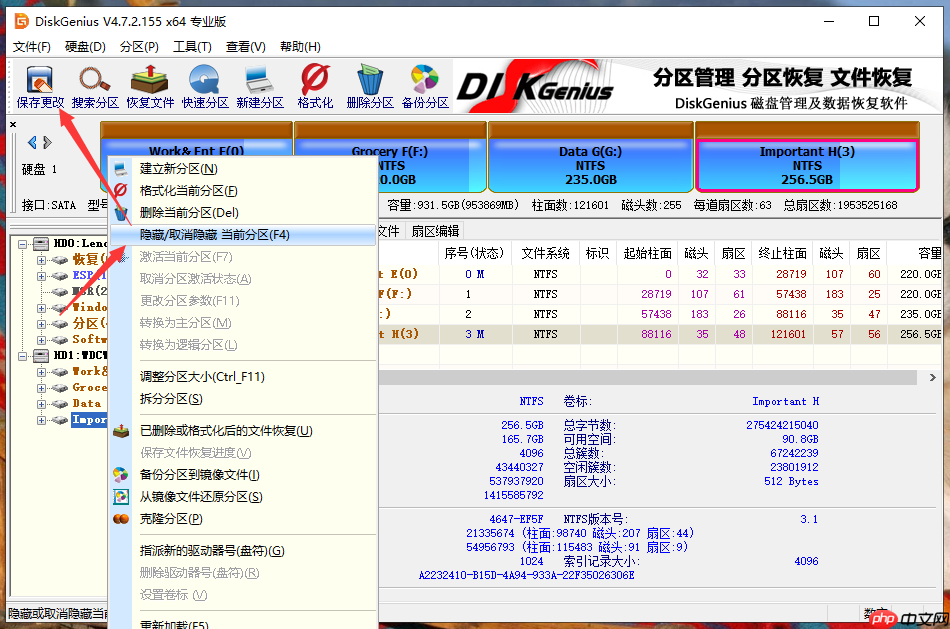Collapse the HD0:Lenovo disk tree node
This screenshot has width=950, height=629.
click(22, 242)
